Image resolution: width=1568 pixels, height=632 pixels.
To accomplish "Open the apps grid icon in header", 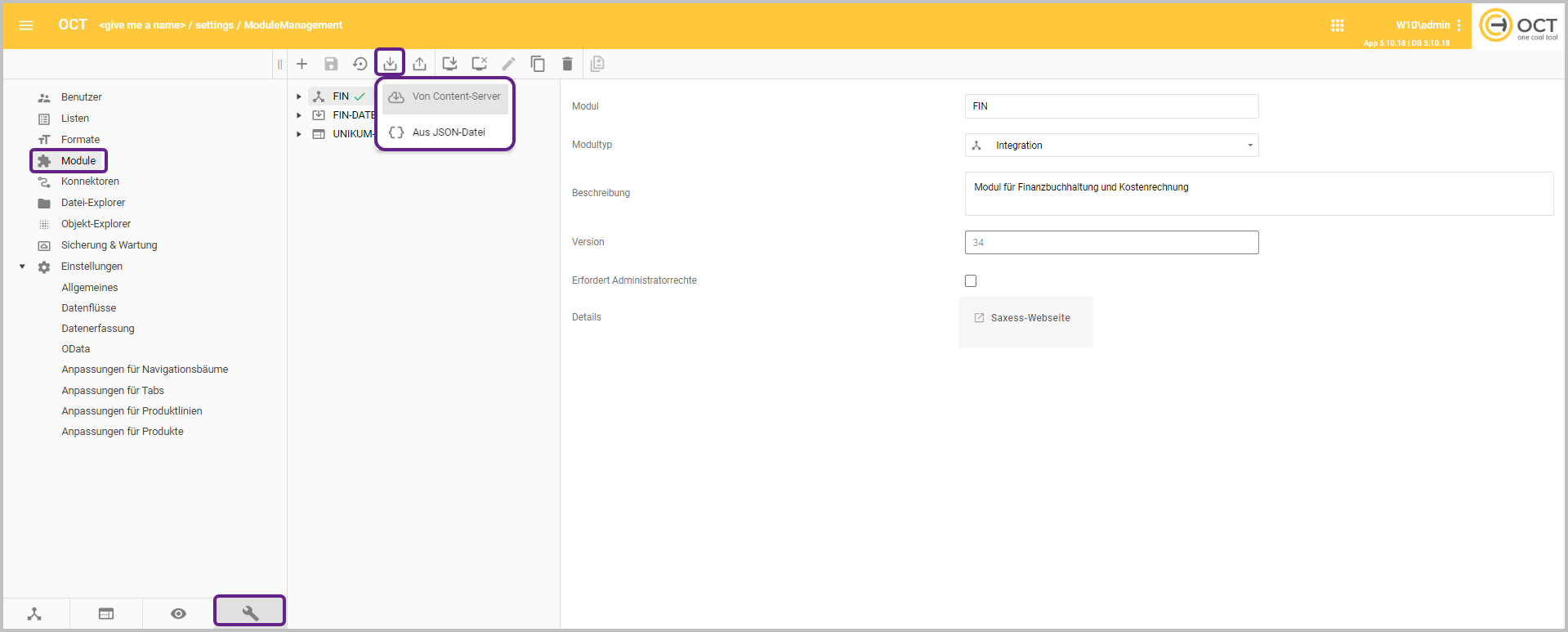I will 1337,25.
